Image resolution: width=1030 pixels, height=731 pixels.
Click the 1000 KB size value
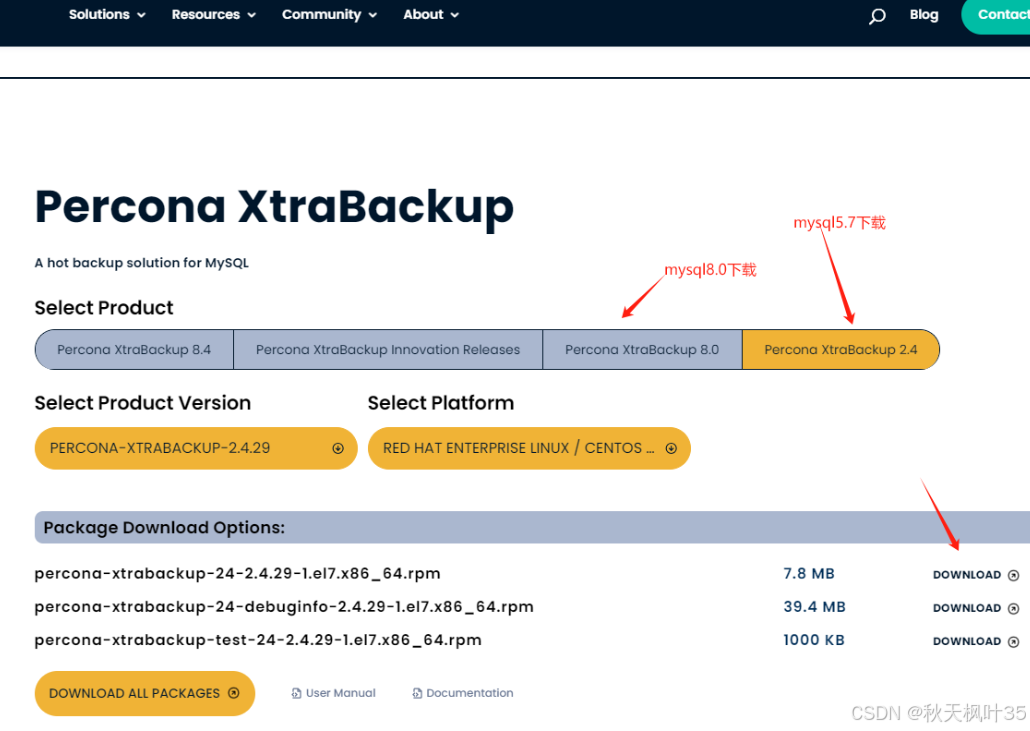pos(813,640)
